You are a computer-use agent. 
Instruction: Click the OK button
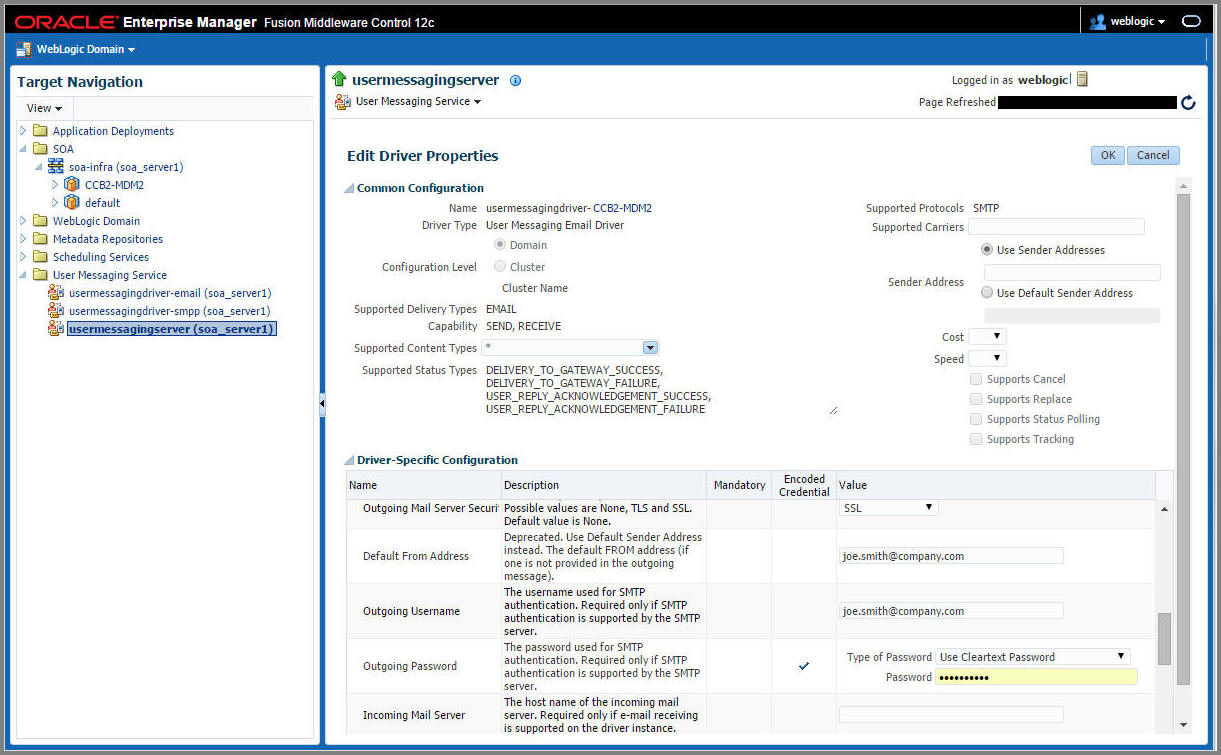pyautogui.click(x=1107, y=155)
